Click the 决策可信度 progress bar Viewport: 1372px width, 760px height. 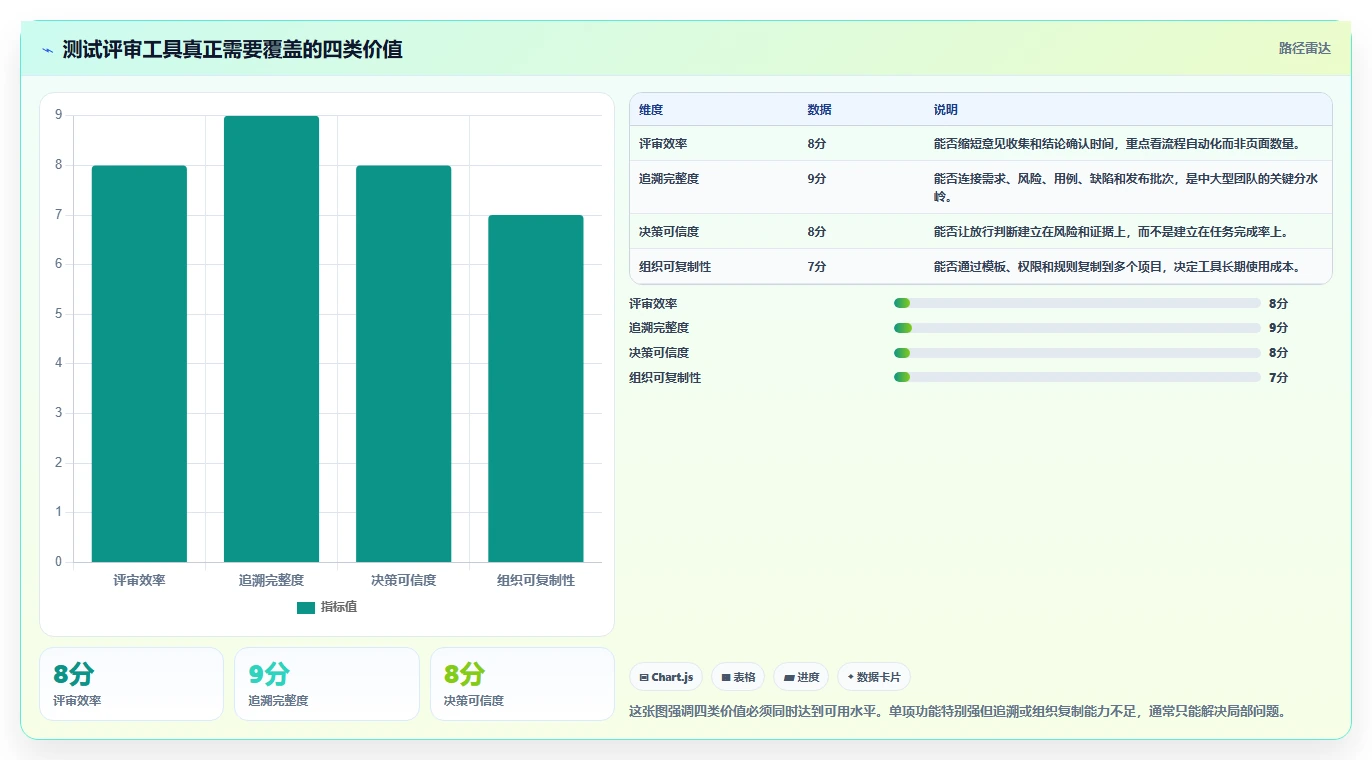coord(1077,352)
